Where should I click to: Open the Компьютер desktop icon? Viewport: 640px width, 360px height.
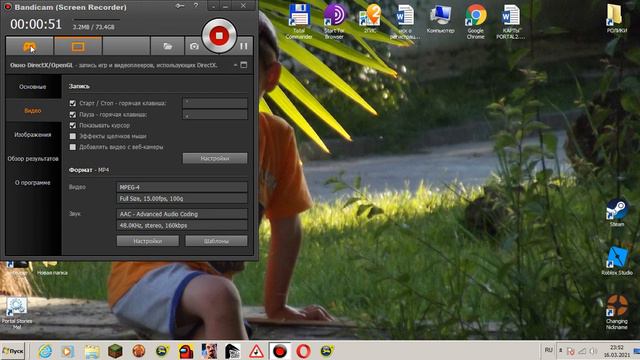(x=440, y=19)
